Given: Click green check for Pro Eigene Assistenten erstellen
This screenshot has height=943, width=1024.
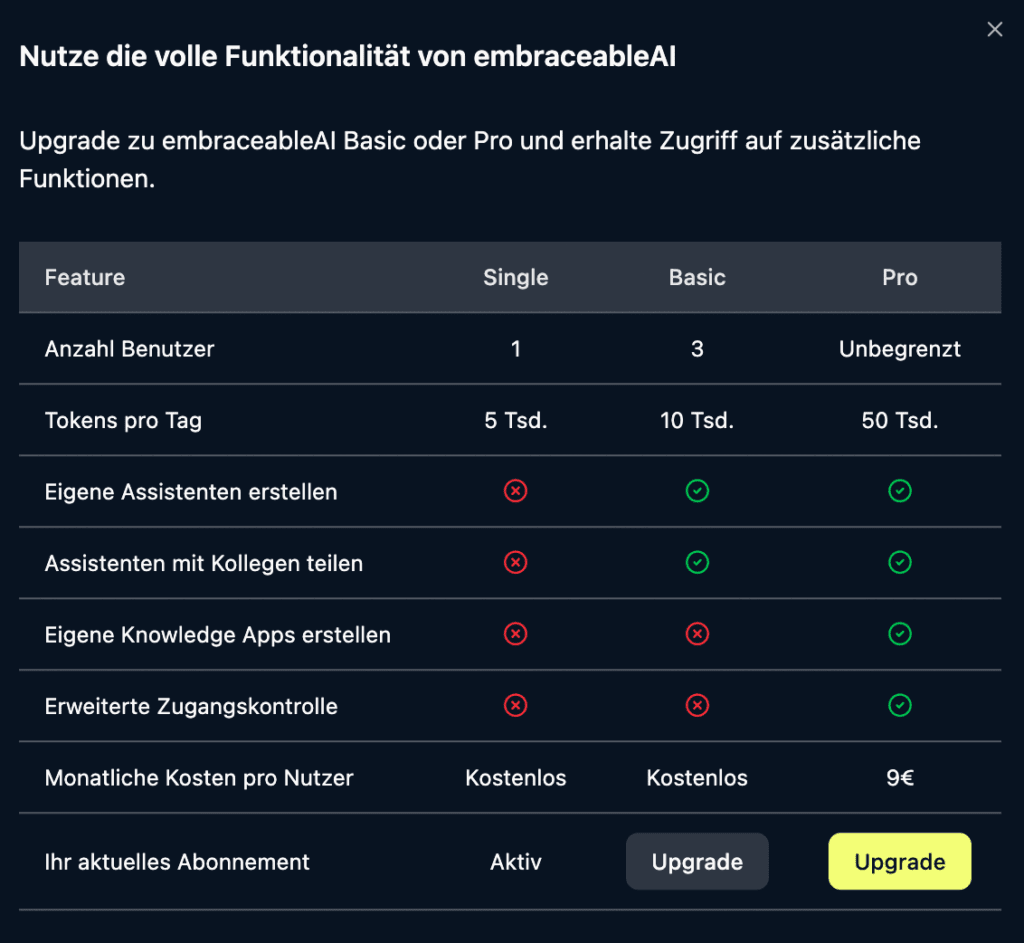Looking at the screenshot, I should 900,491.
